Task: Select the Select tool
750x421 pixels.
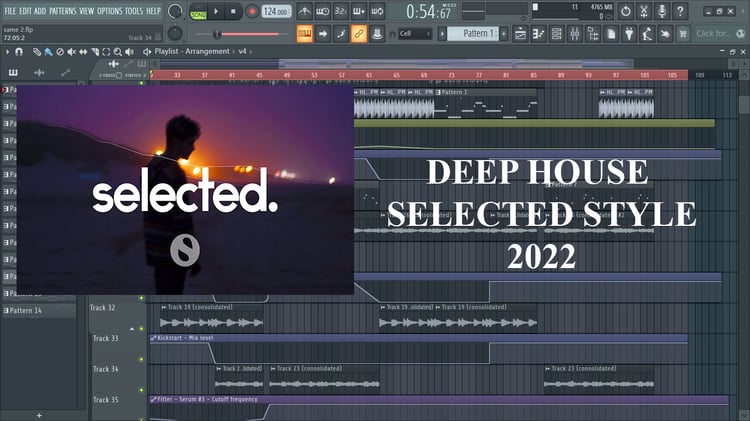Action: coord(106,52)
